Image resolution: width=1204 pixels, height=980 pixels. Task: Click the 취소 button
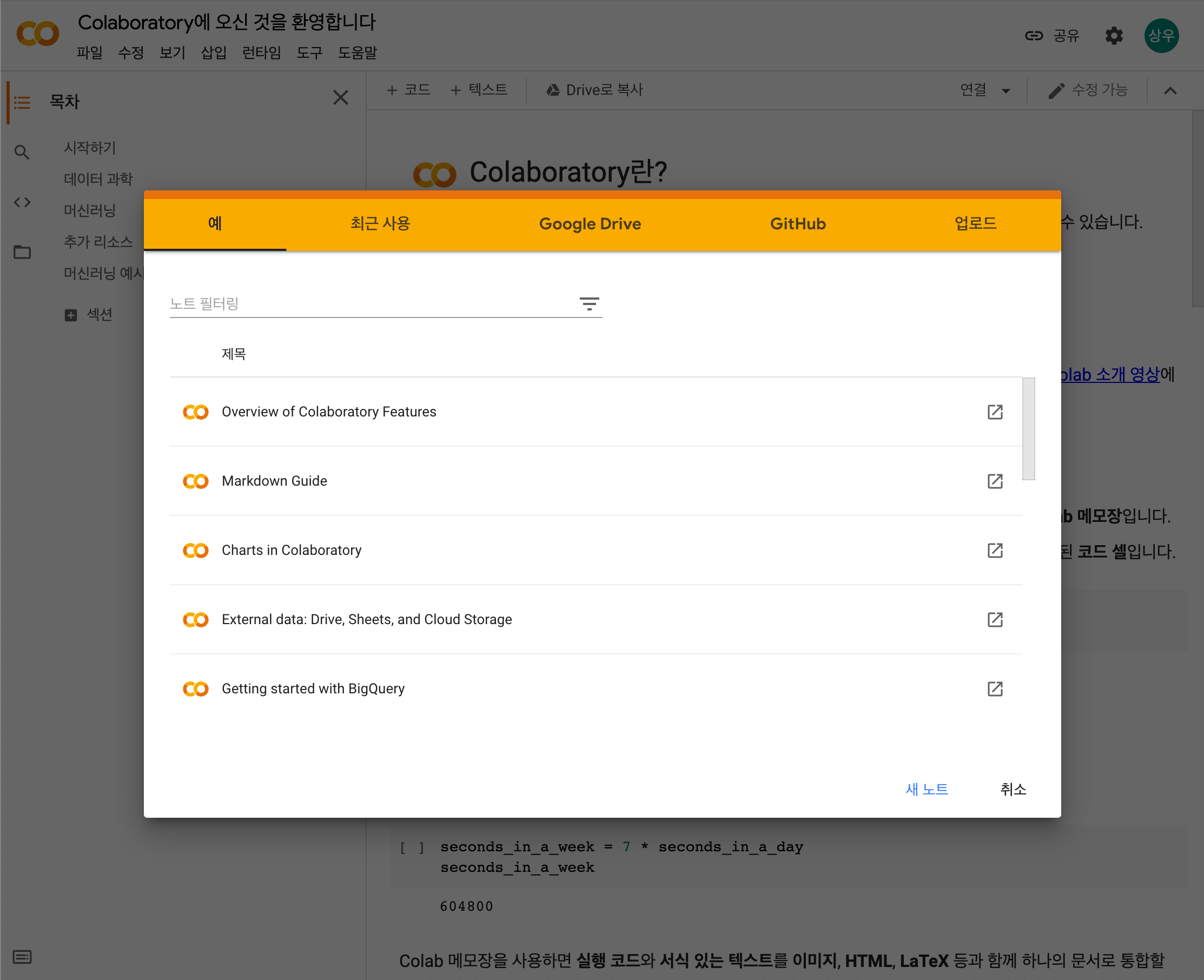click(1013, 789)
